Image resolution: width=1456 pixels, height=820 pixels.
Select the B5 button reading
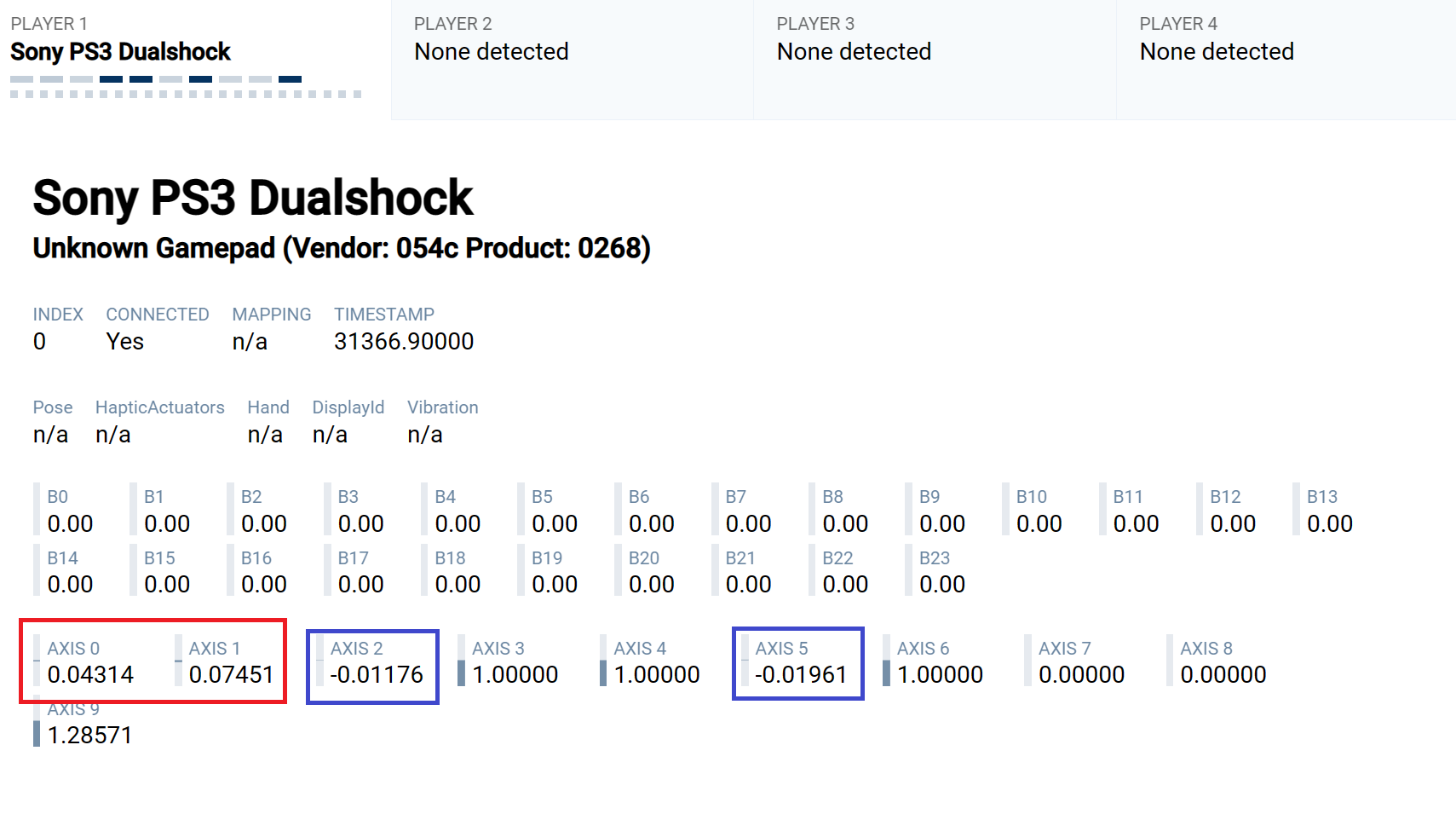pos(550,511)
